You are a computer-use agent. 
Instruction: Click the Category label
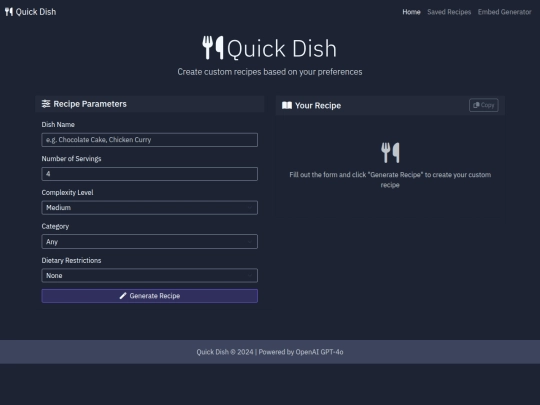coord(55,226)
